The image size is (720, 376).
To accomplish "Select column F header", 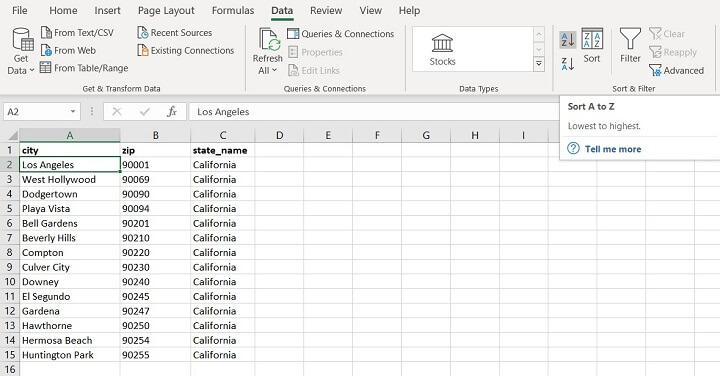I will click(x=377, y=135).
